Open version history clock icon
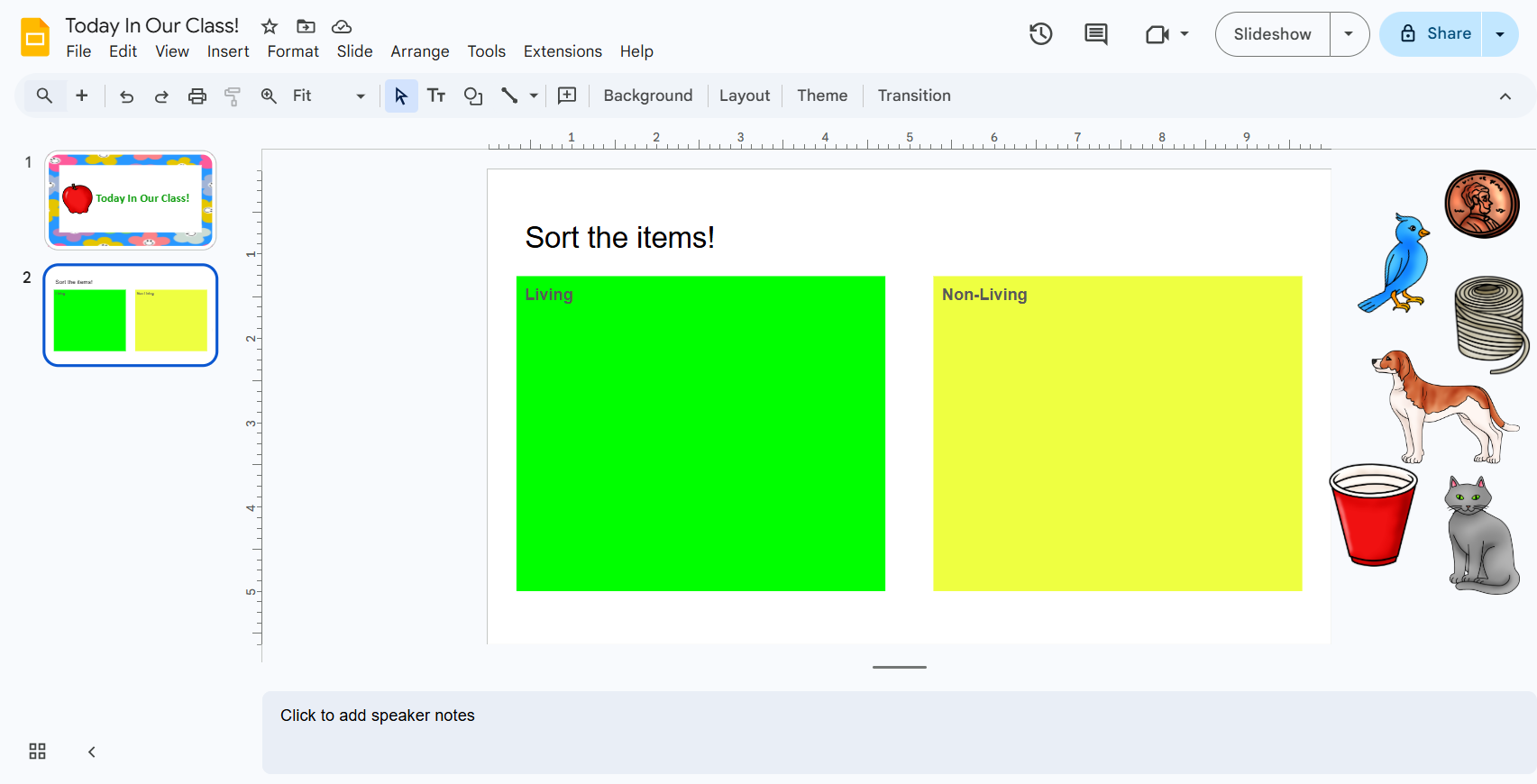The image size is (1537, 784). (1040, 34)
